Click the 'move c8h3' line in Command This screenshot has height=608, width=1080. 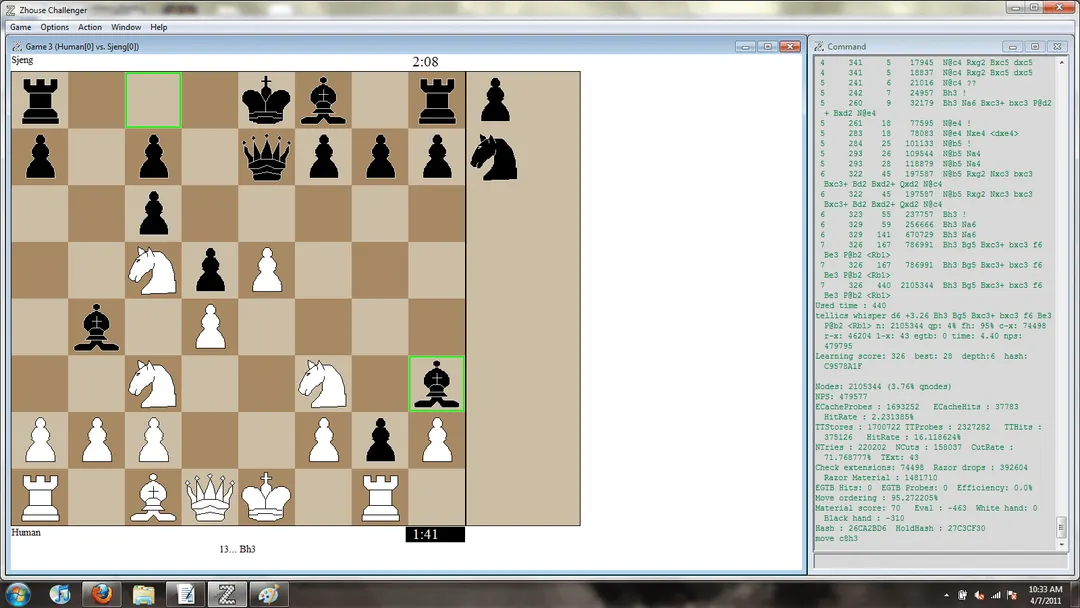click(x=837, y=538)
